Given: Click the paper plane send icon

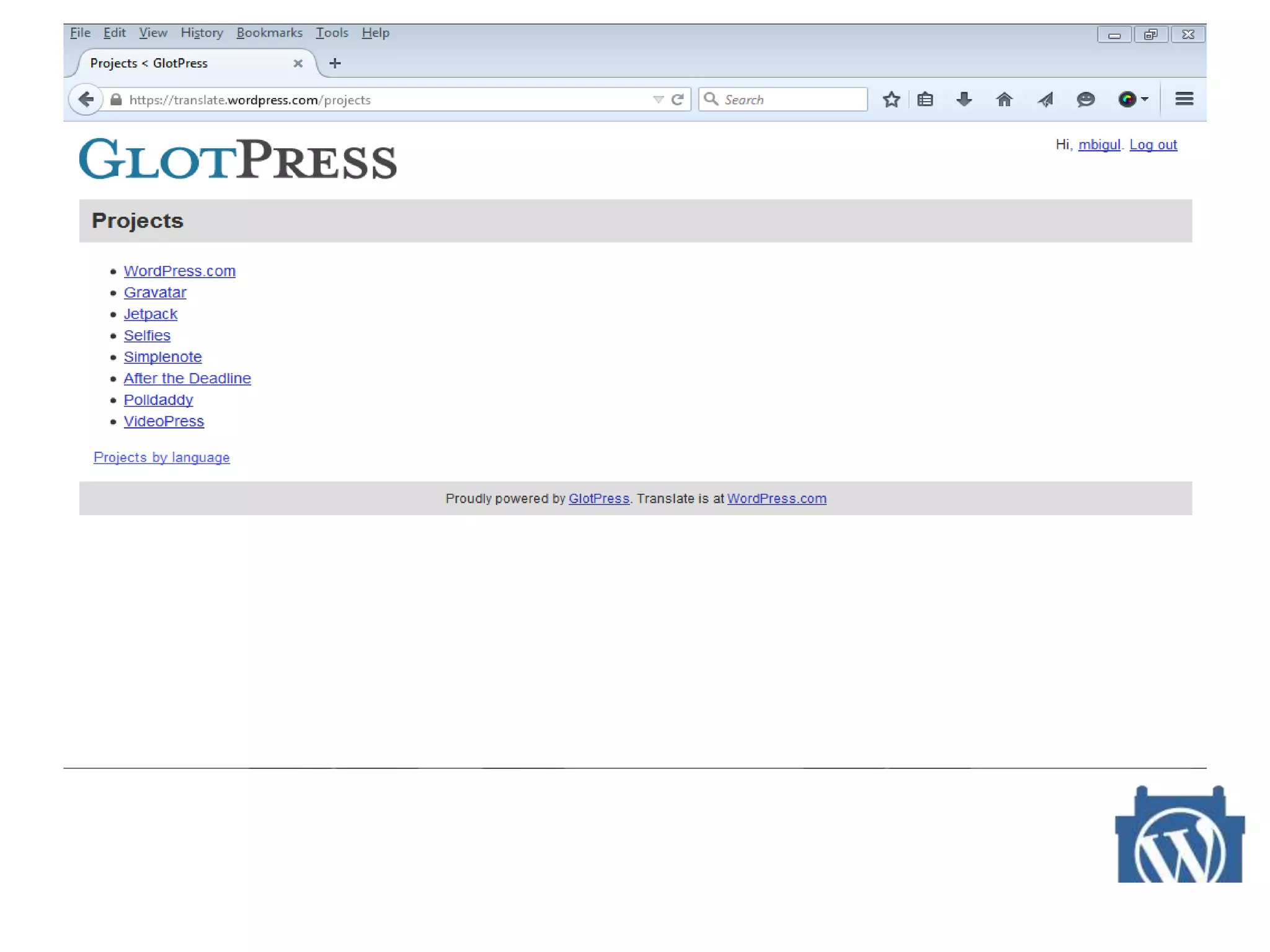Looking at the screenshot, I should click(x=1046, y=99).
